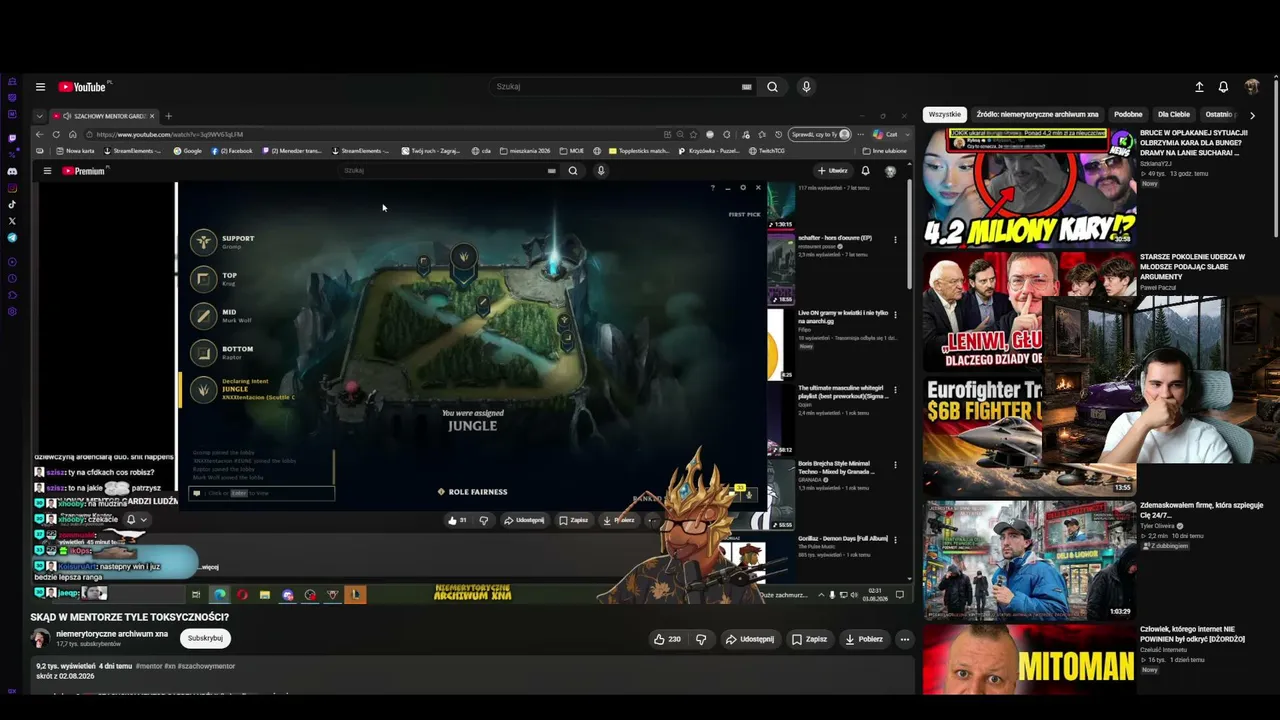Select the MID role icon in game lobby
Image resolution: width=1280 pixels, height=720 pixels.
204,316
